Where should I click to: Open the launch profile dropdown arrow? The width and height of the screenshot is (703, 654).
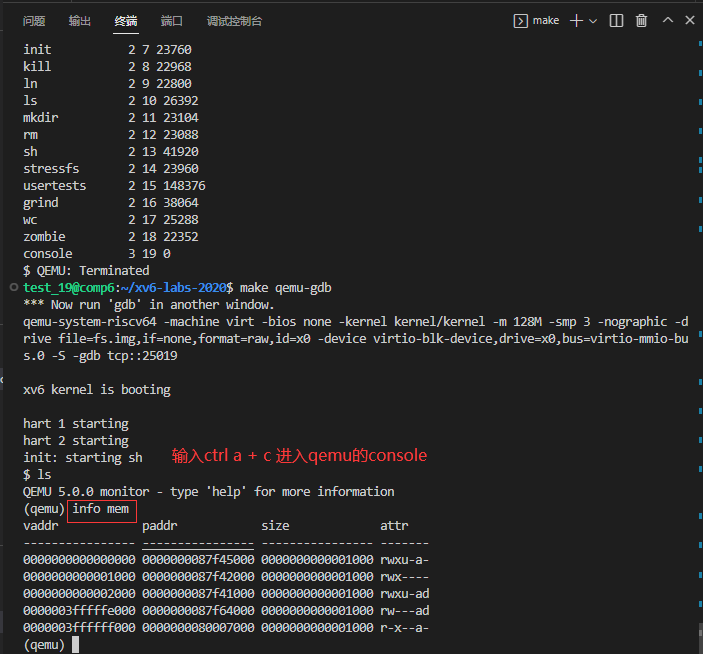point(593,20)
